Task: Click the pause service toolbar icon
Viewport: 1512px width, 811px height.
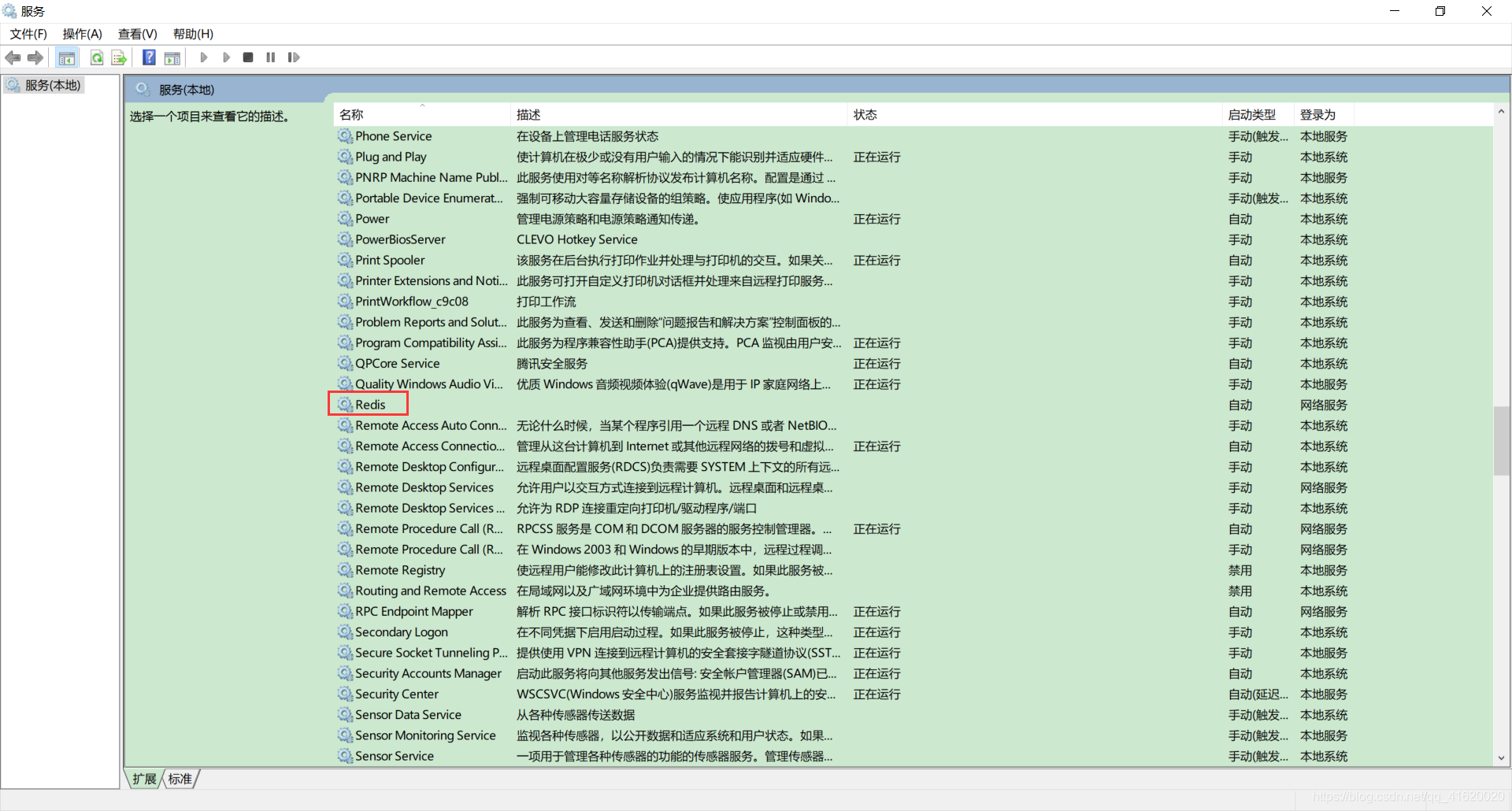Action: click(271, 57)
